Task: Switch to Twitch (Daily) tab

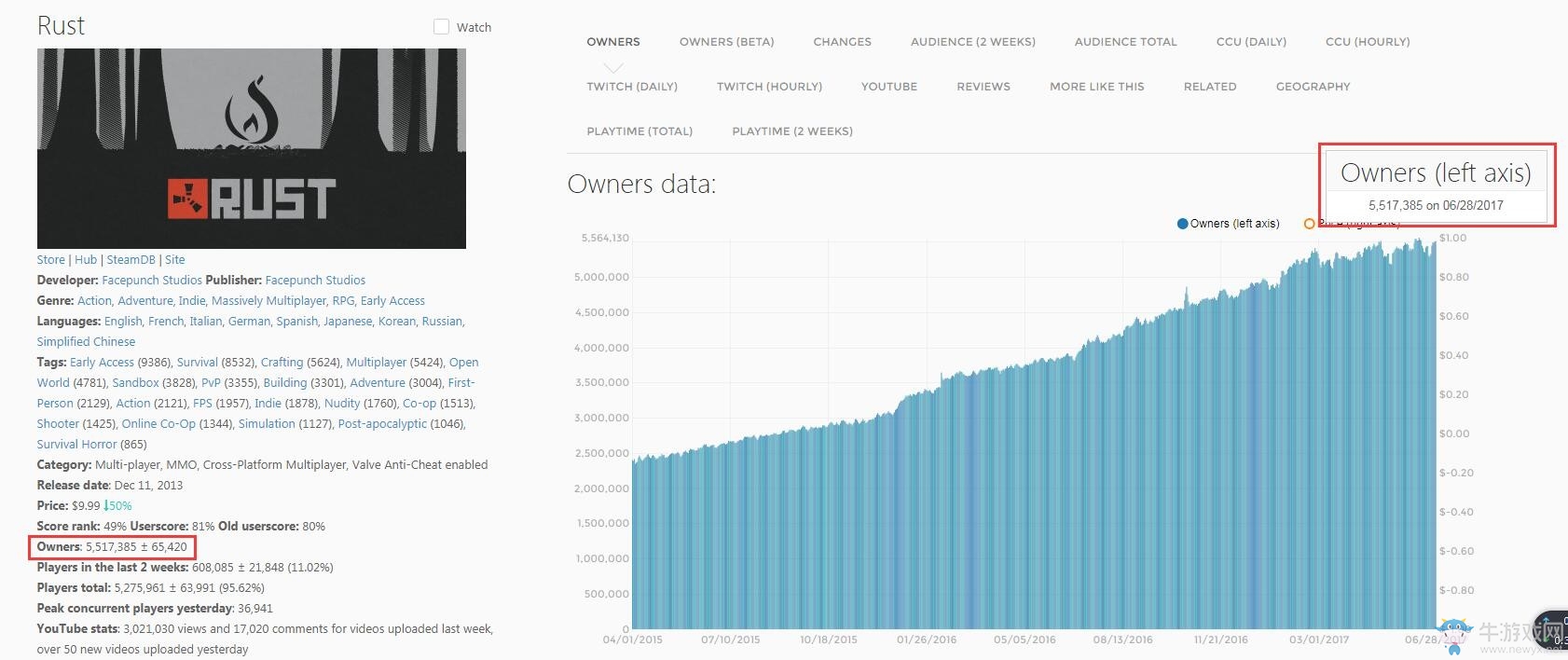Action: [632, 87]
